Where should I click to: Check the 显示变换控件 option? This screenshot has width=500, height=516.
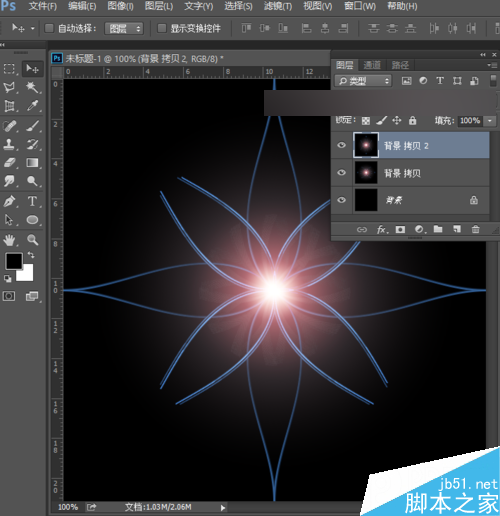coord(162,28)
